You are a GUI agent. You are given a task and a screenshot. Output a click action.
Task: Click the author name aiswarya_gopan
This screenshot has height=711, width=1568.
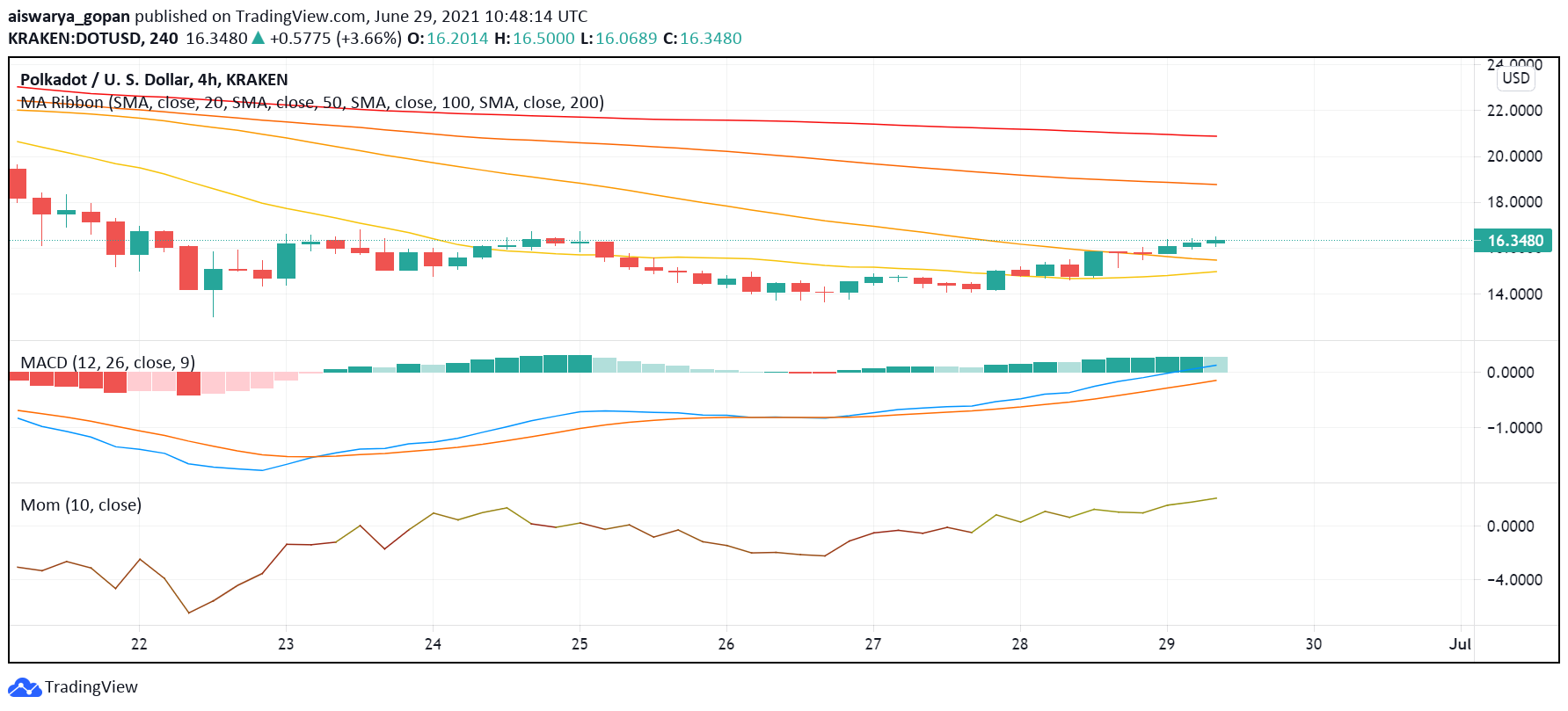pos(69,17)
